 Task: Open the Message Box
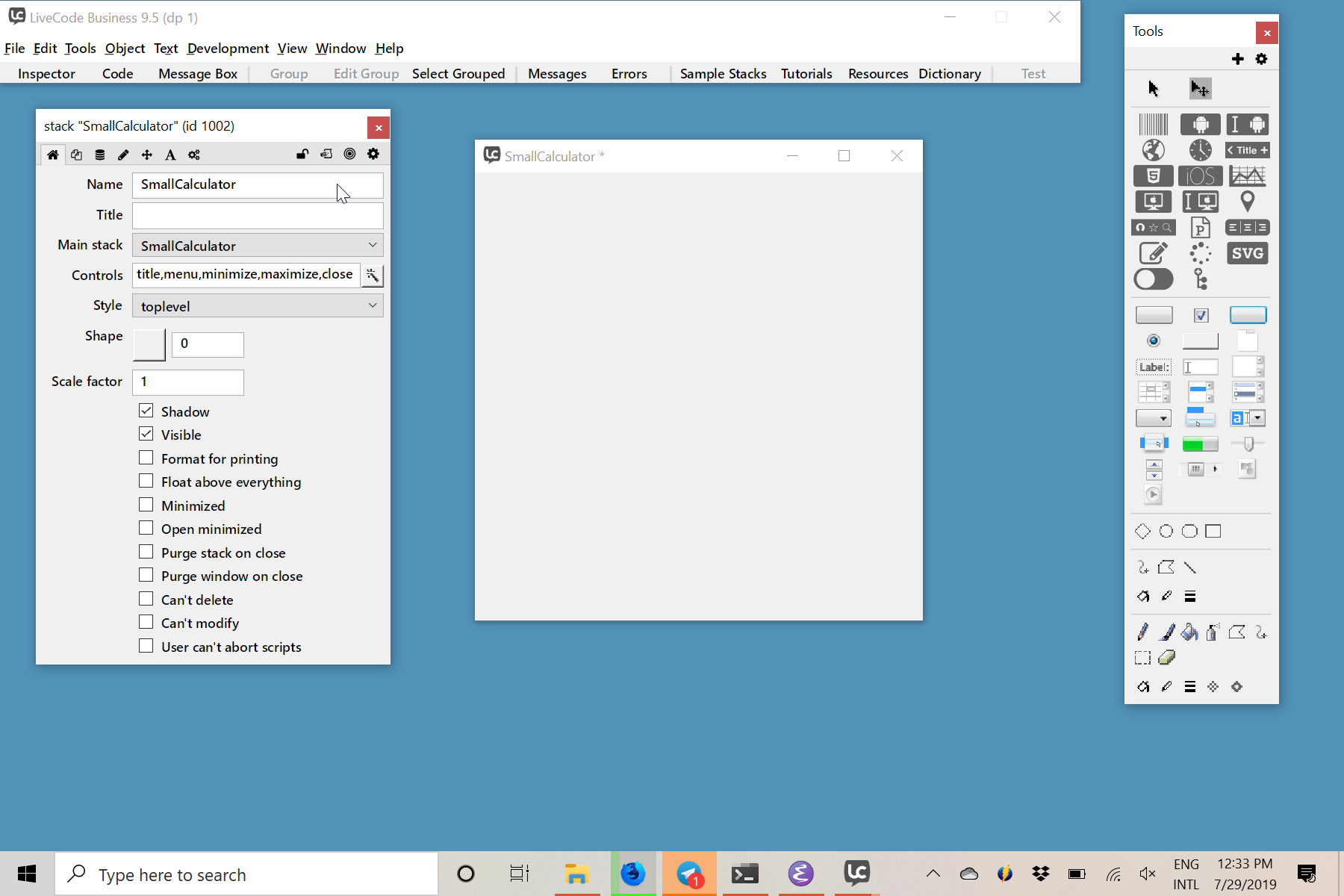(x=198, y=74)
